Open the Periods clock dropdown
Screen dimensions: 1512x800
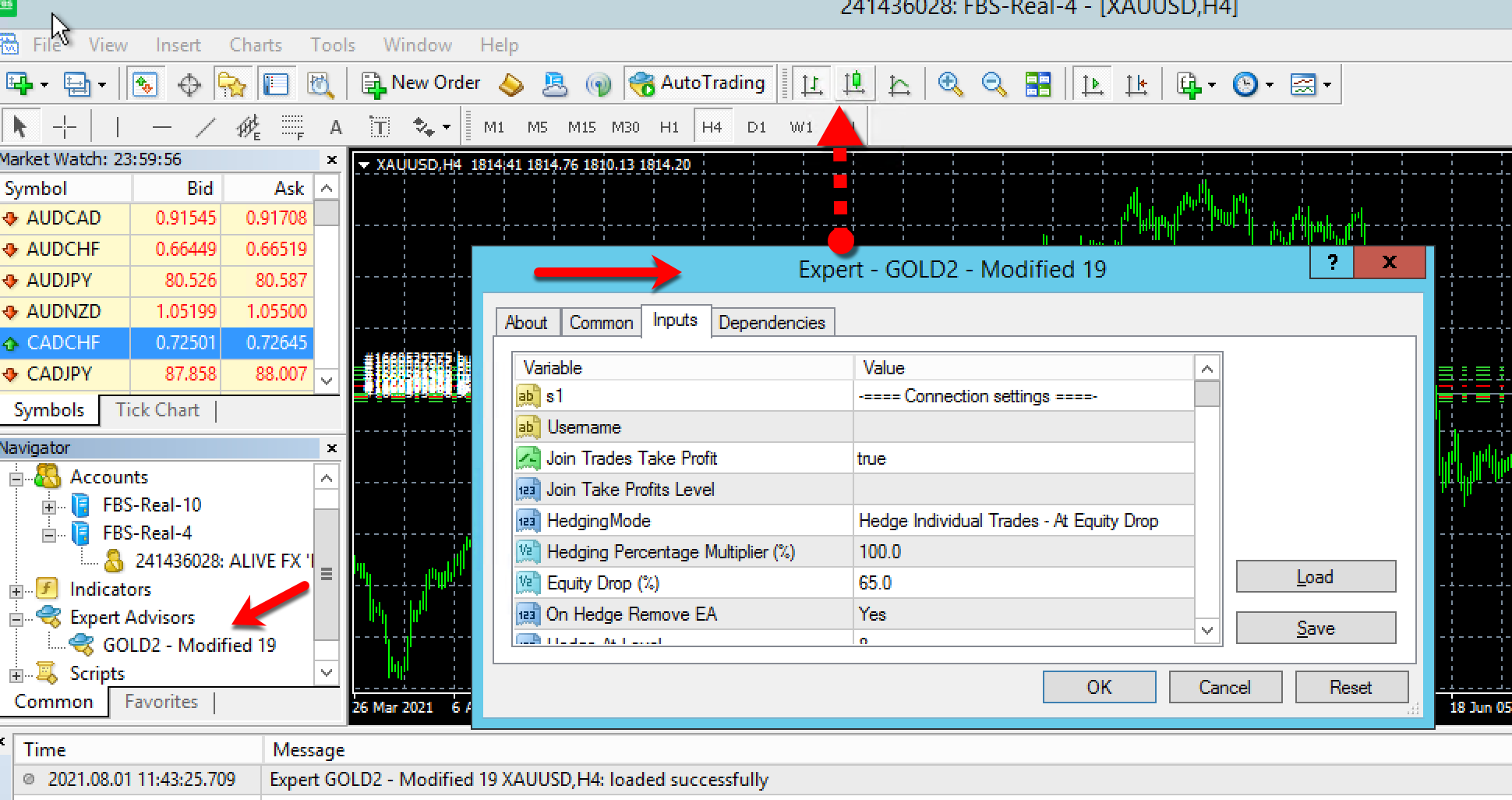tap(1252, 83)
